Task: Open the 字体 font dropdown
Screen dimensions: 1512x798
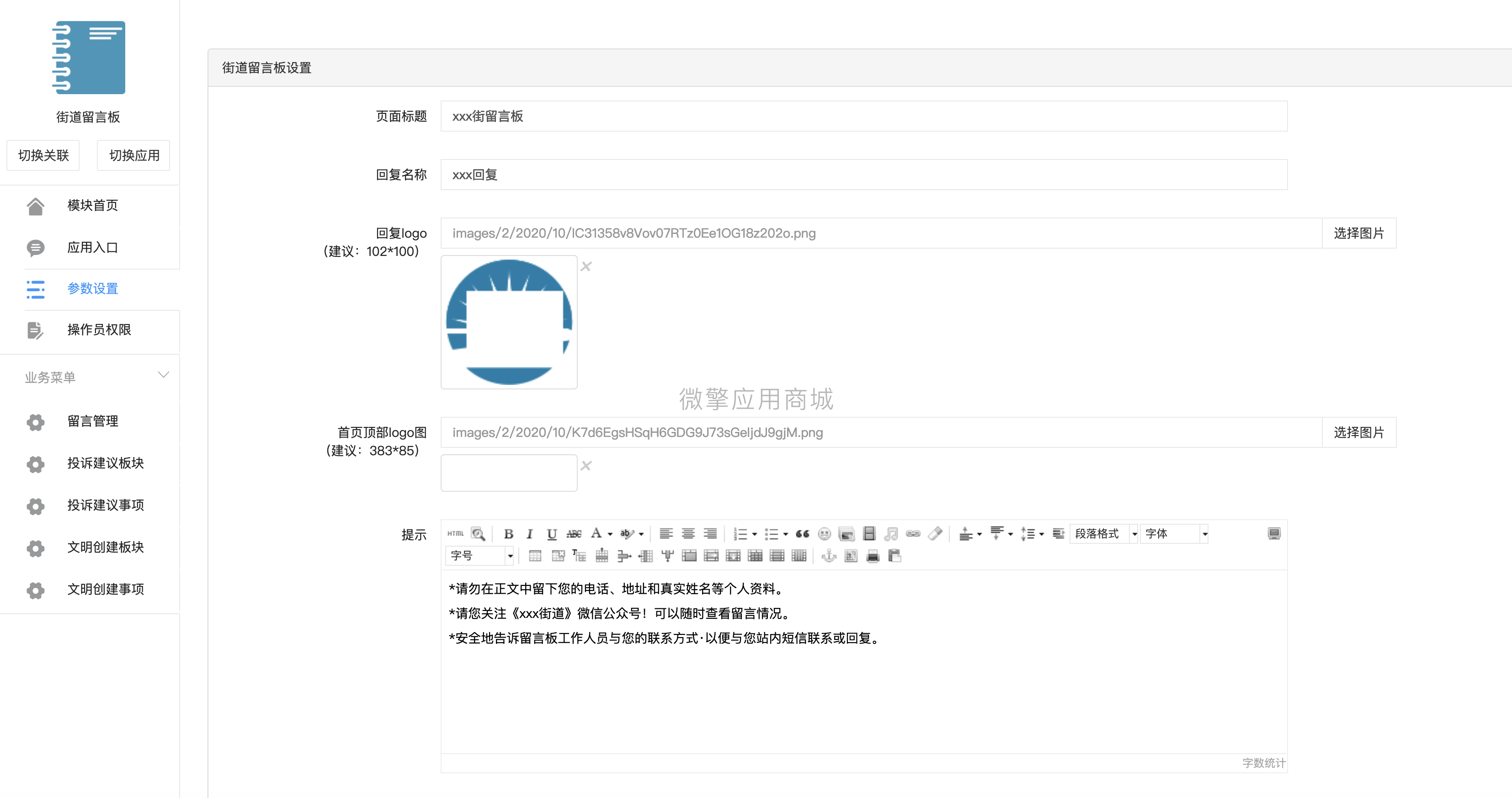Action: (x=1174, y=533)
